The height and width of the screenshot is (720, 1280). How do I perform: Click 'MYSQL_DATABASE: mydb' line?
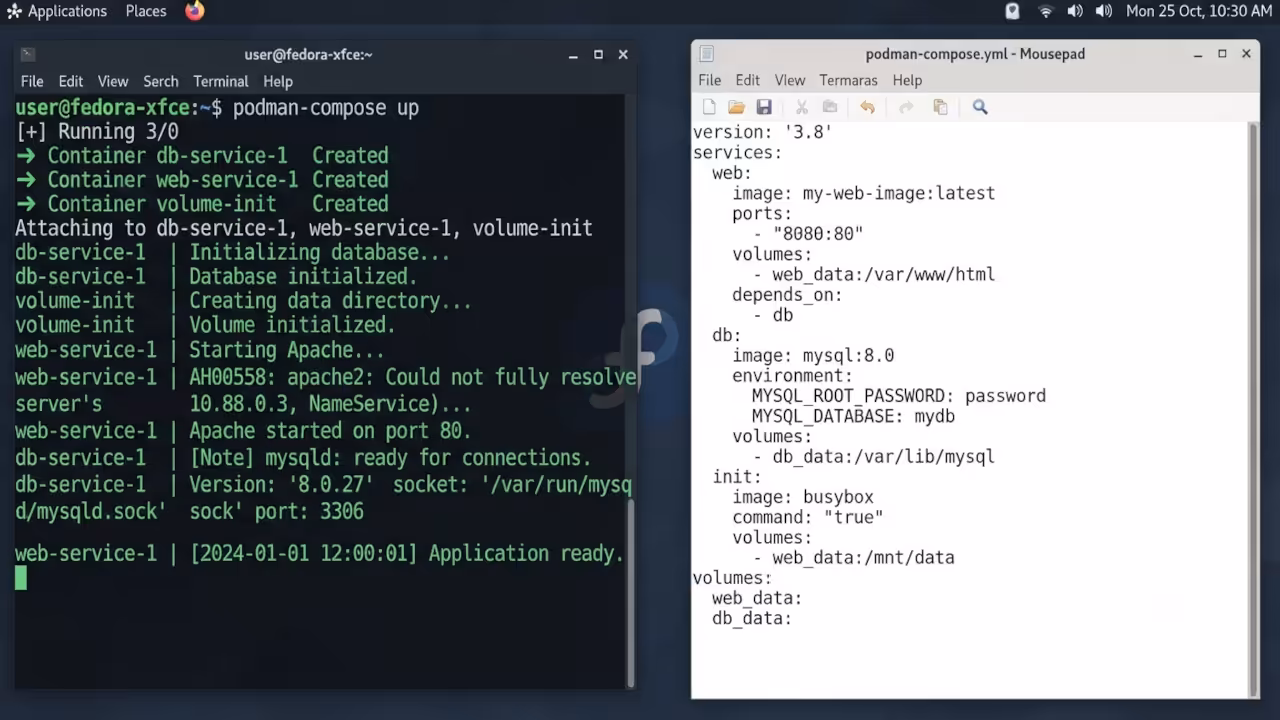pos(853,416)
